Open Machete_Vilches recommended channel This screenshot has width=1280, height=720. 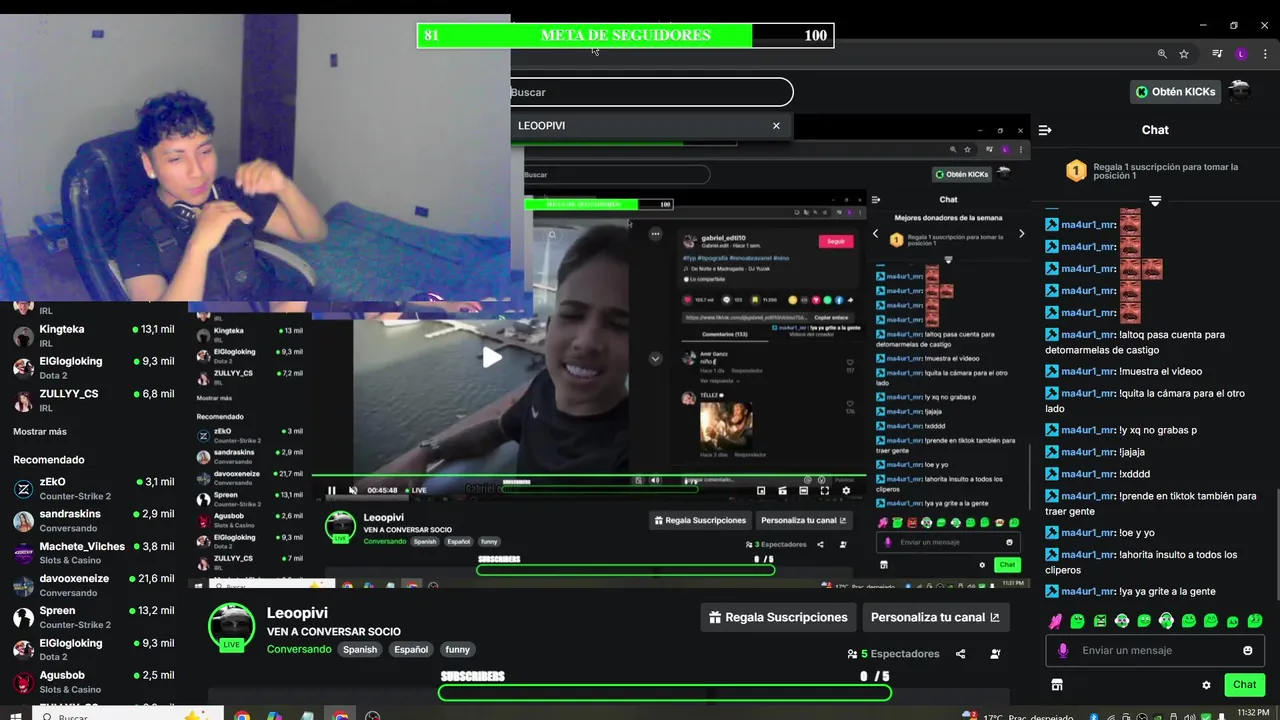pyautogui.click(x=93, y=553)
